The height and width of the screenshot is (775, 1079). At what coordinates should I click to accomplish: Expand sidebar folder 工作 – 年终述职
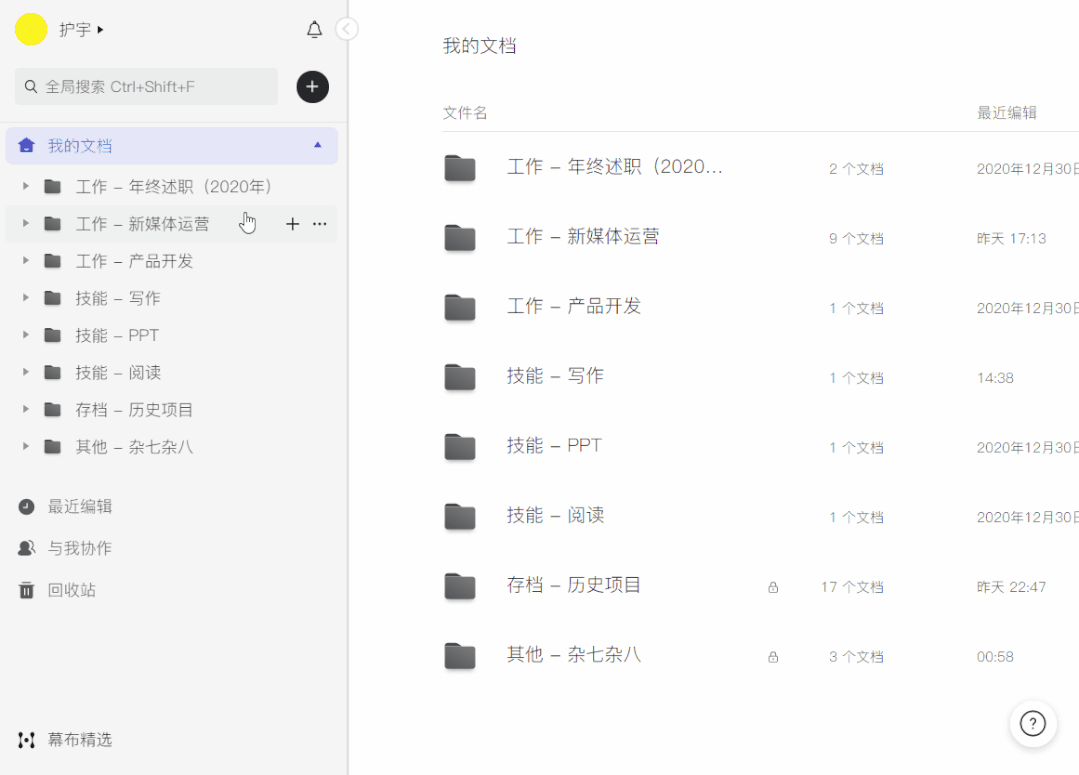[25, 187]
